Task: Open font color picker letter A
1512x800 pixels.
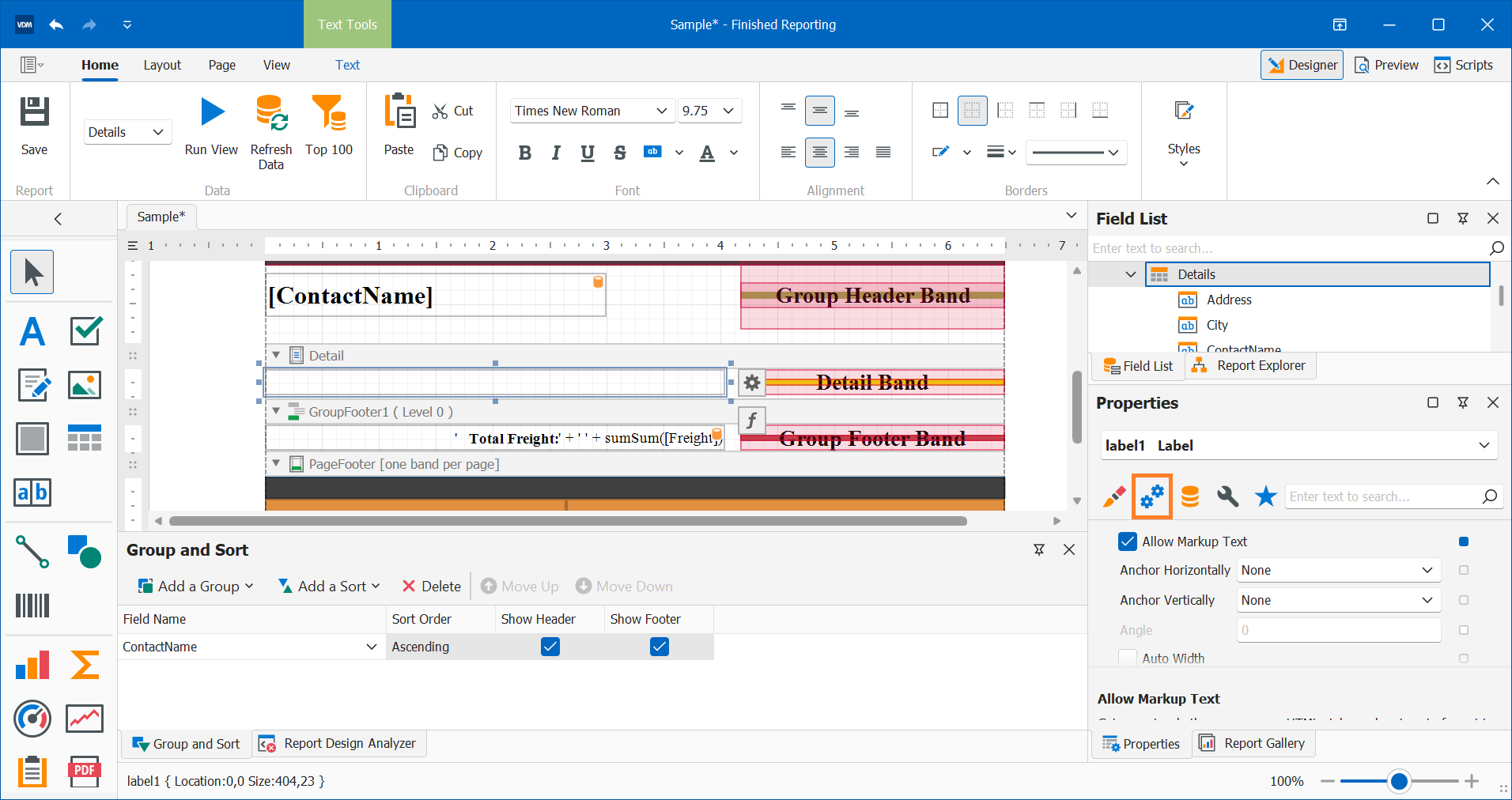Action: [708, 153]
